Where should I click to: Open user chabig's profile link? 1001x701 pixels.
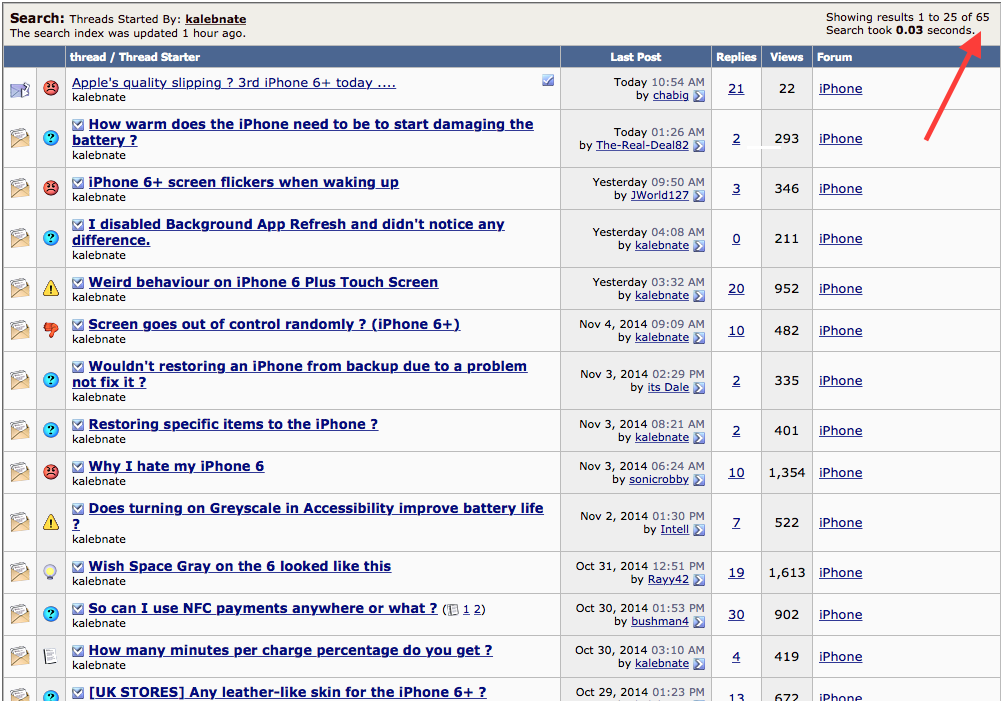click(x=670, y=95)
